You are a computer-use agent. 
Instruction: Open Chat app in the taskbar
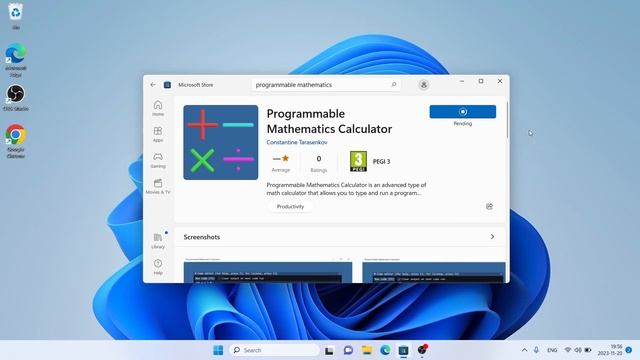(x=348, y=350)
